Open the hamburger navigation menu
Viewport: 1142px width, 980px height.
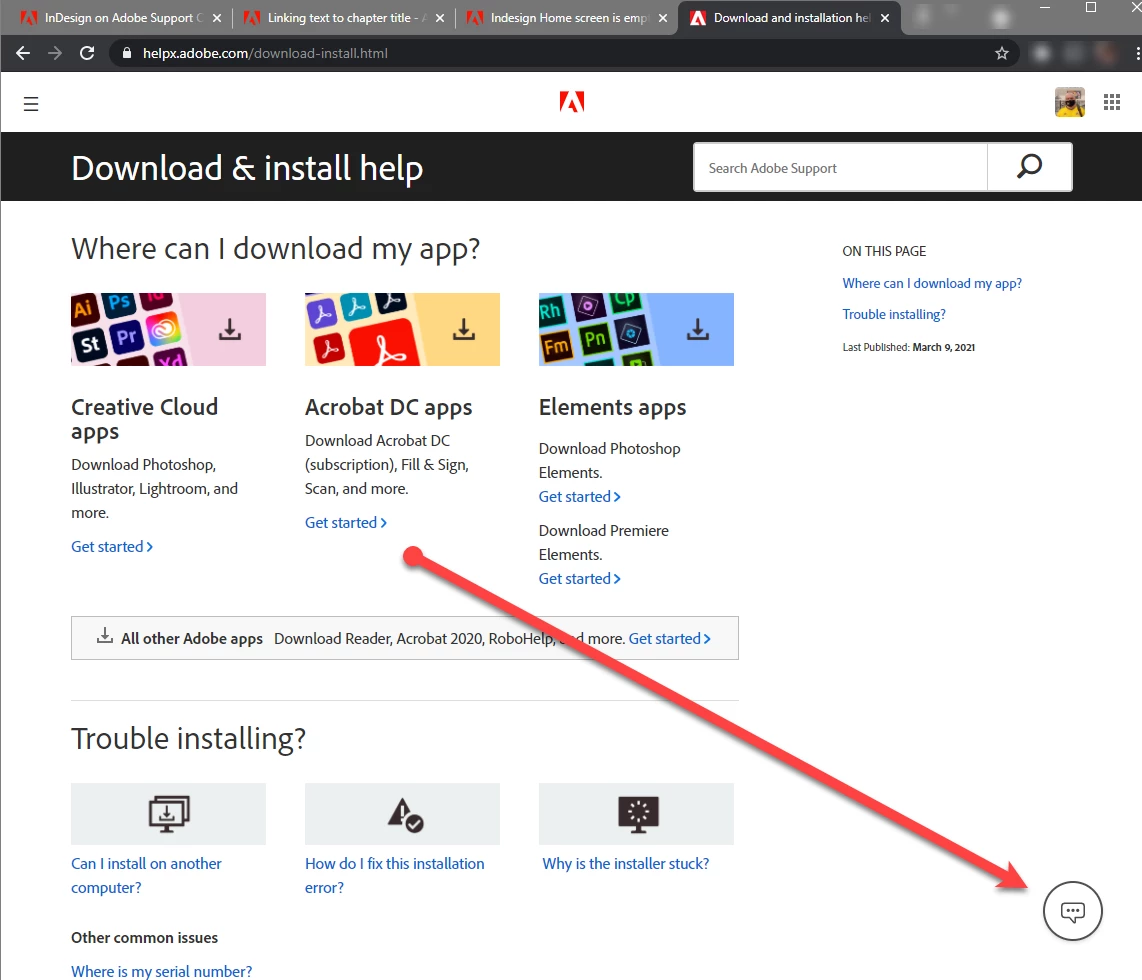coord(31,104)
